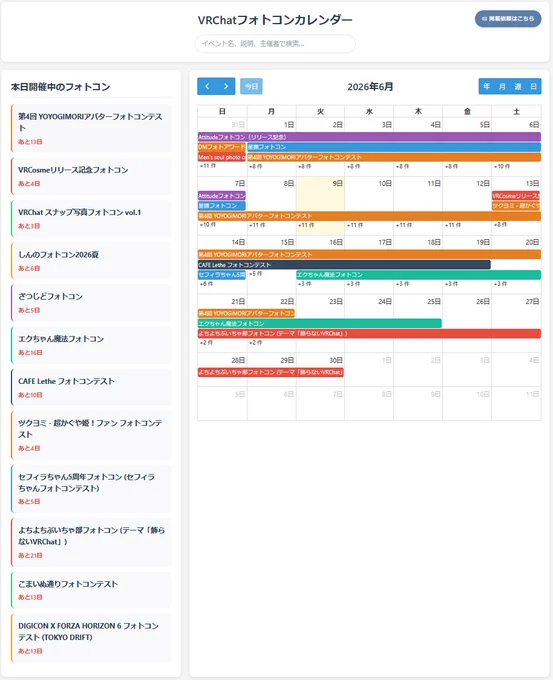Expand +10 件 more link under 7日
The height and width of the screenshot is (680, 553).
point(208,225)
